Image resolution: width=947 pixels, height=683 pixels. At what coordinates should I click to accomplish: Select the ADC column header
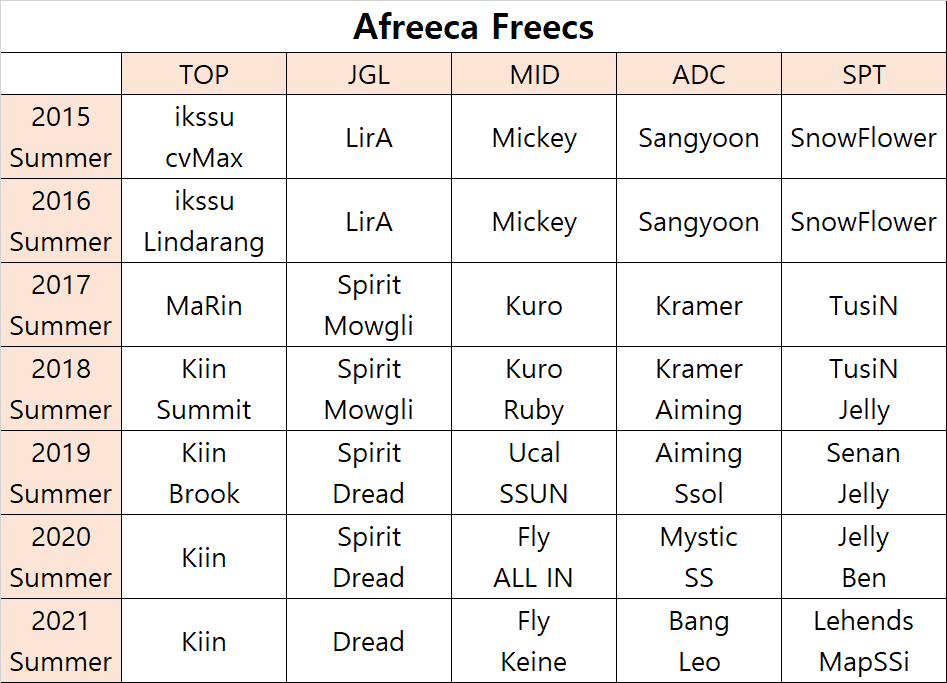click(x=699, y=74)
